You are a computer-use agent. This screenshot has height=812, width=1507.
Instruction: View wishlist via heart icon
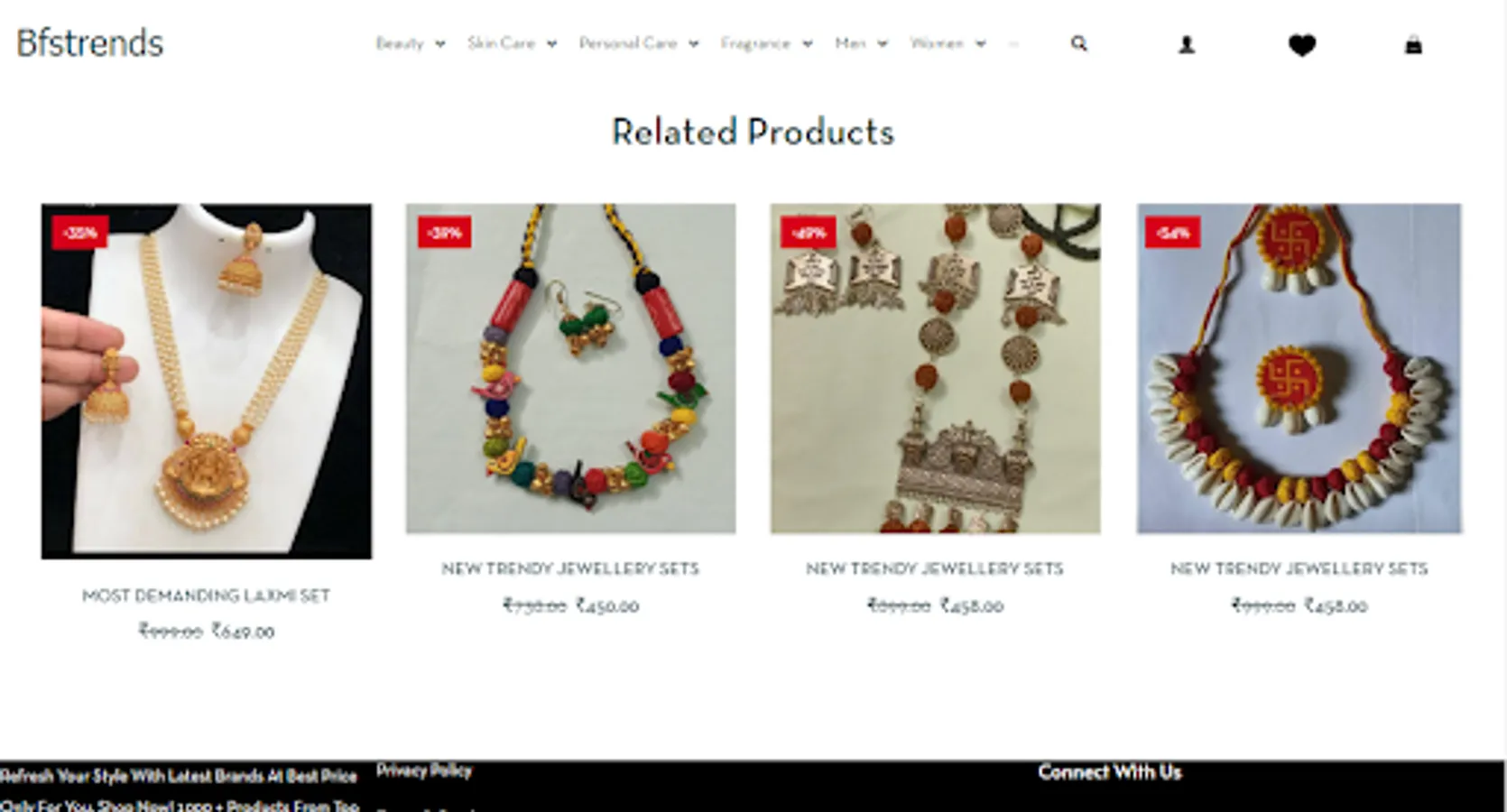(x=1301, y=44)
